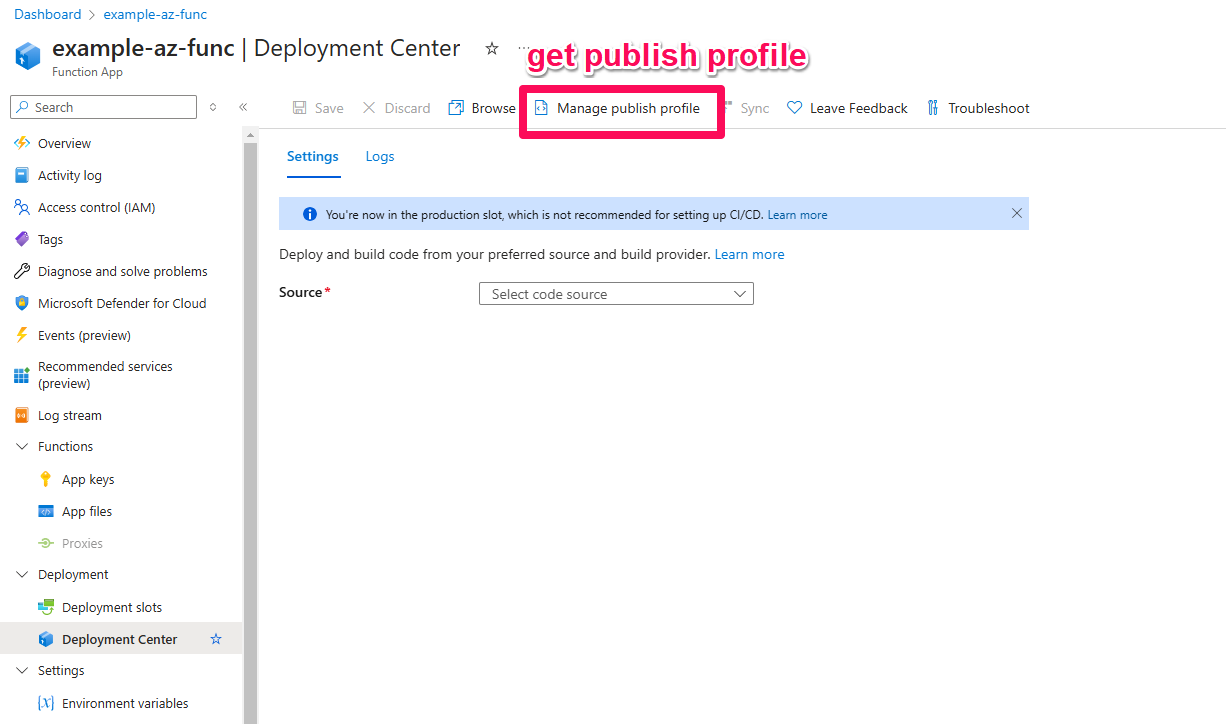The image size is (1226, 724).
Task: Click Learn more in the production slot banner
Action: click(x=797, y=215)
